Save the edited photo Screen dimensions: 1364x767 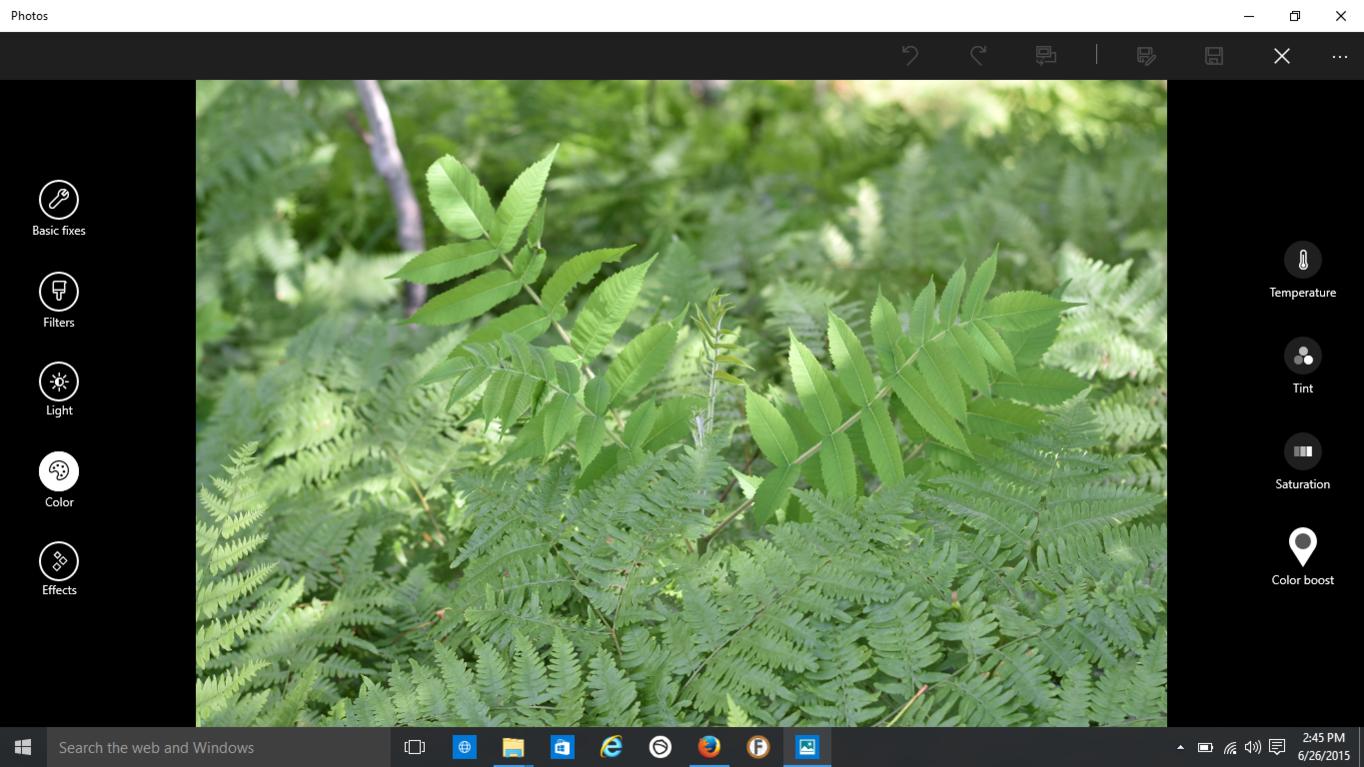click(x=1214, y=56)
